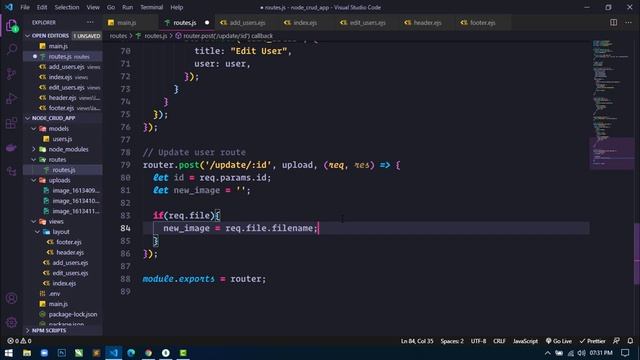Change end of line sequence CRLF
Viewport: 640px width, 360px height.
499,341
